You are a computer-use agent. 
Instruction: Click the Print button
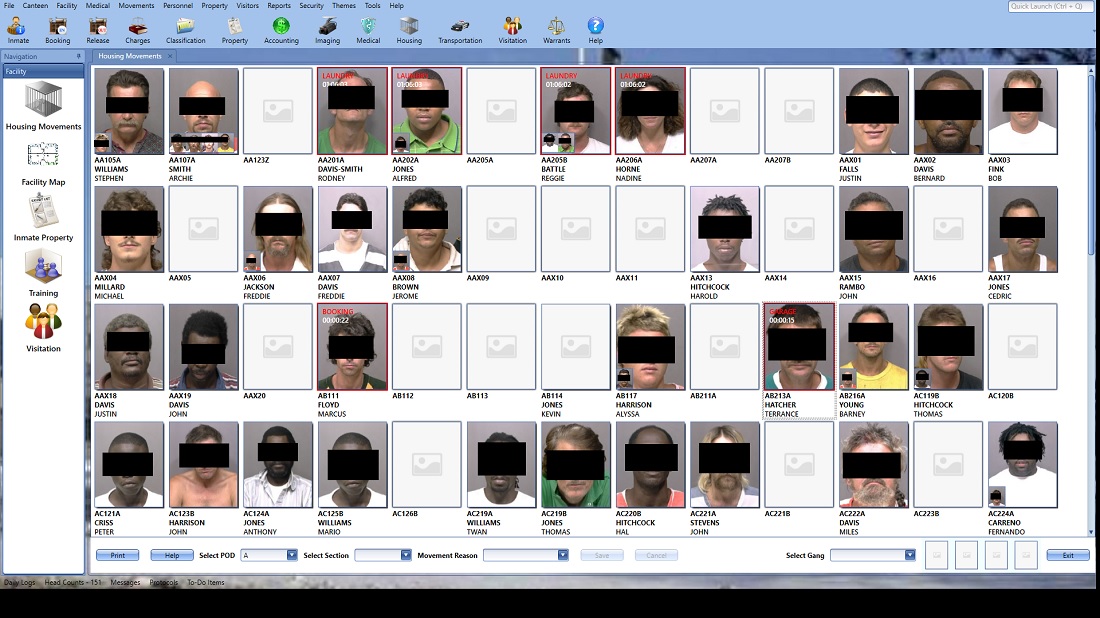click(x=117, y=555)
